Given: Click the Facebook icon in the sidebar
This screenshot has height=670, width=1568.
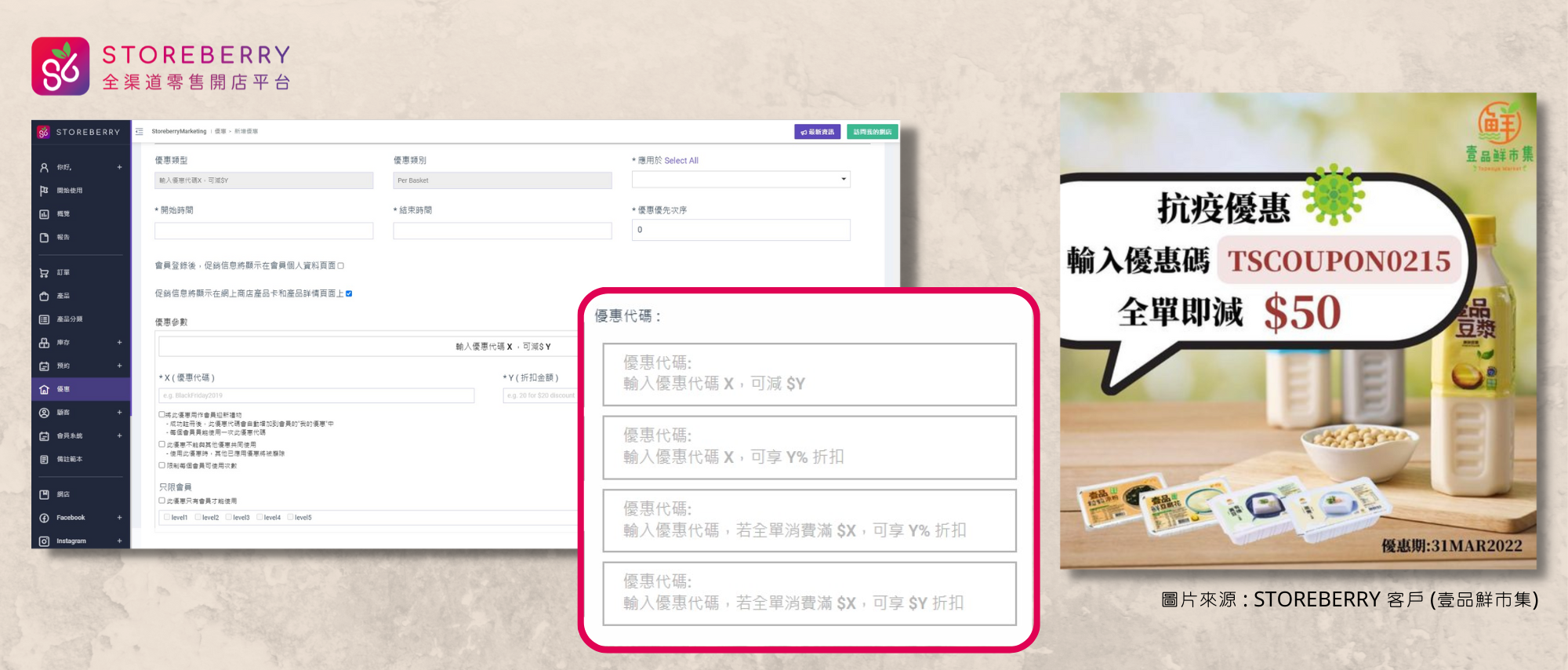Looking at the screenshot, I should (44, 518).
